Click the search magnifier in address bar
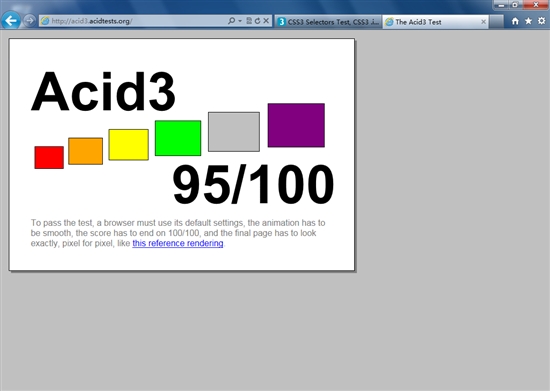This screenshot has height=391, width=550. [231, 21]
